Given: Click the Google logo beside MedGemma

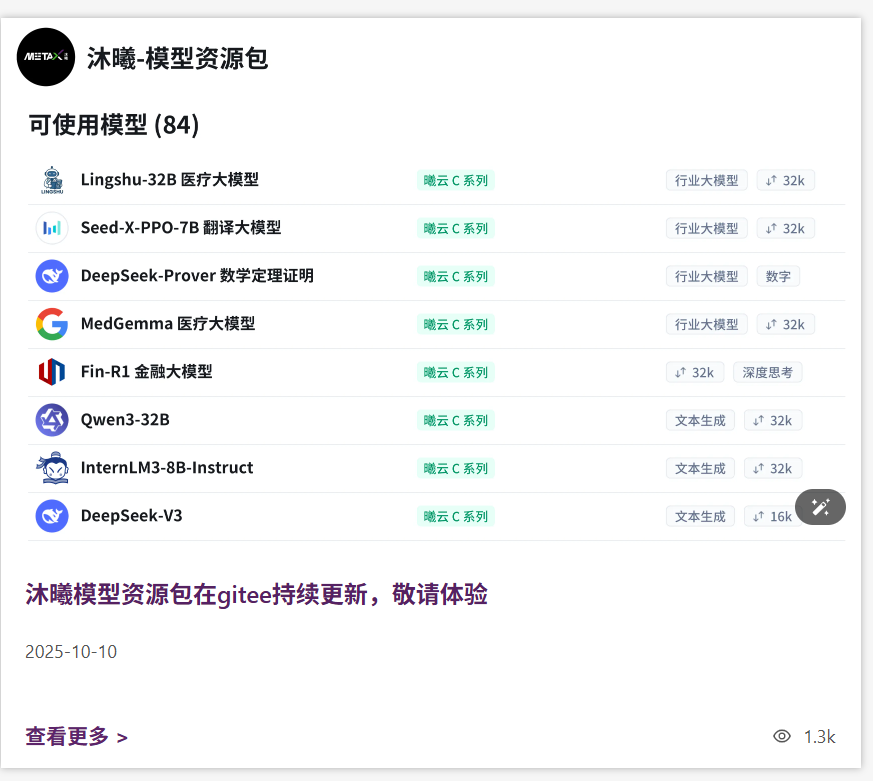Looking at the screenshot, I should point(52,324).
